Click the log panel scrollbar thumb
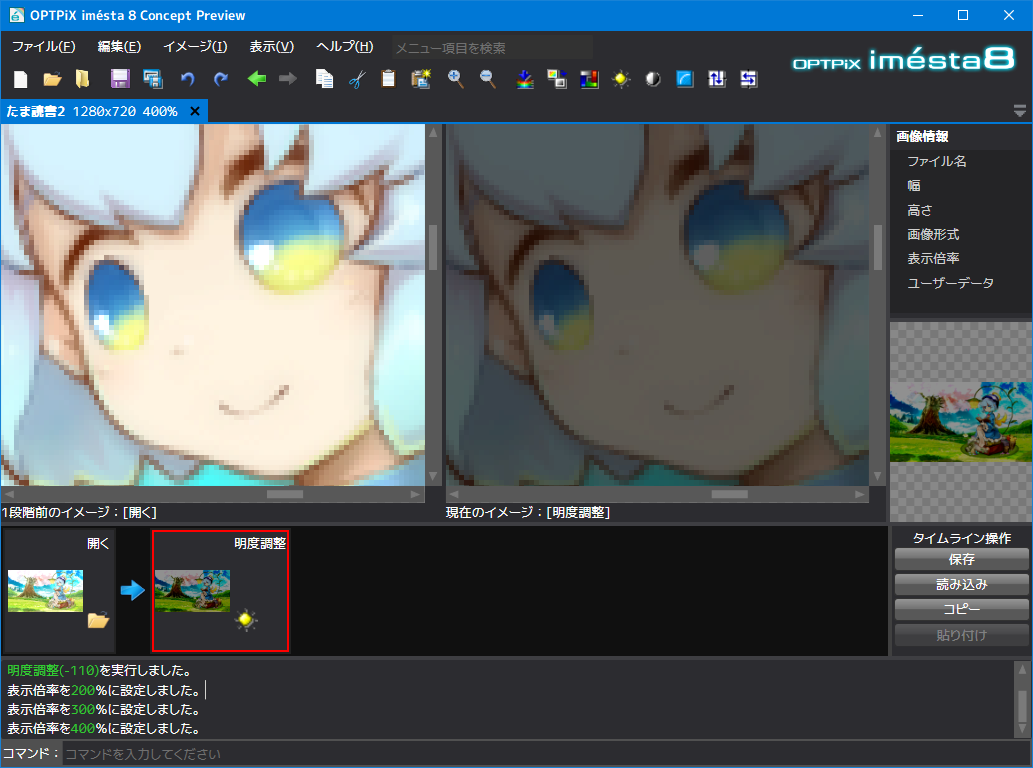 pyautogui.click(x=1022, y=706)
